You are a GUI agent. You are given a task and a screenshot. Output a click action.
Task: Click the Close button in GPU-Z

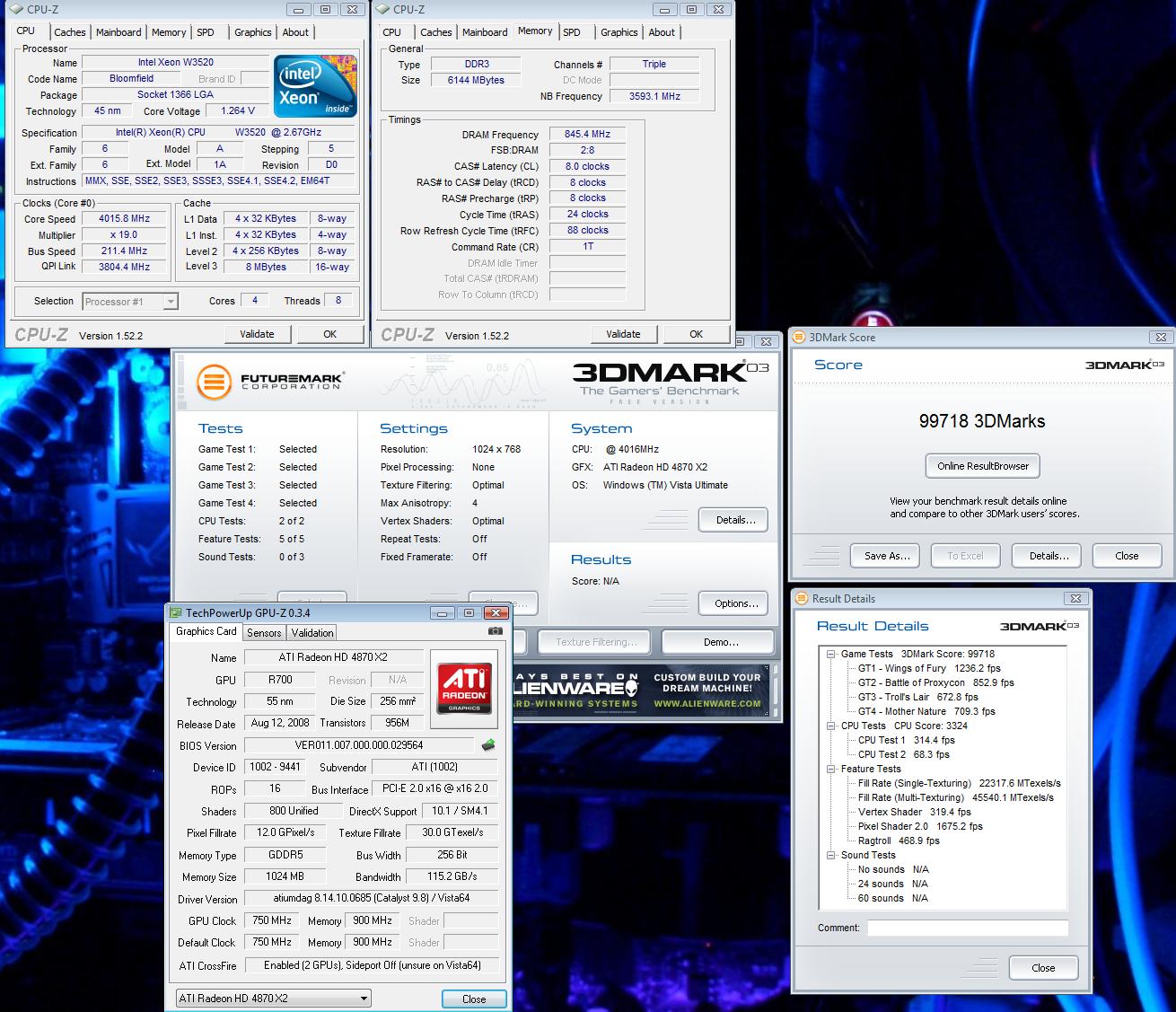tap(474, 999)
